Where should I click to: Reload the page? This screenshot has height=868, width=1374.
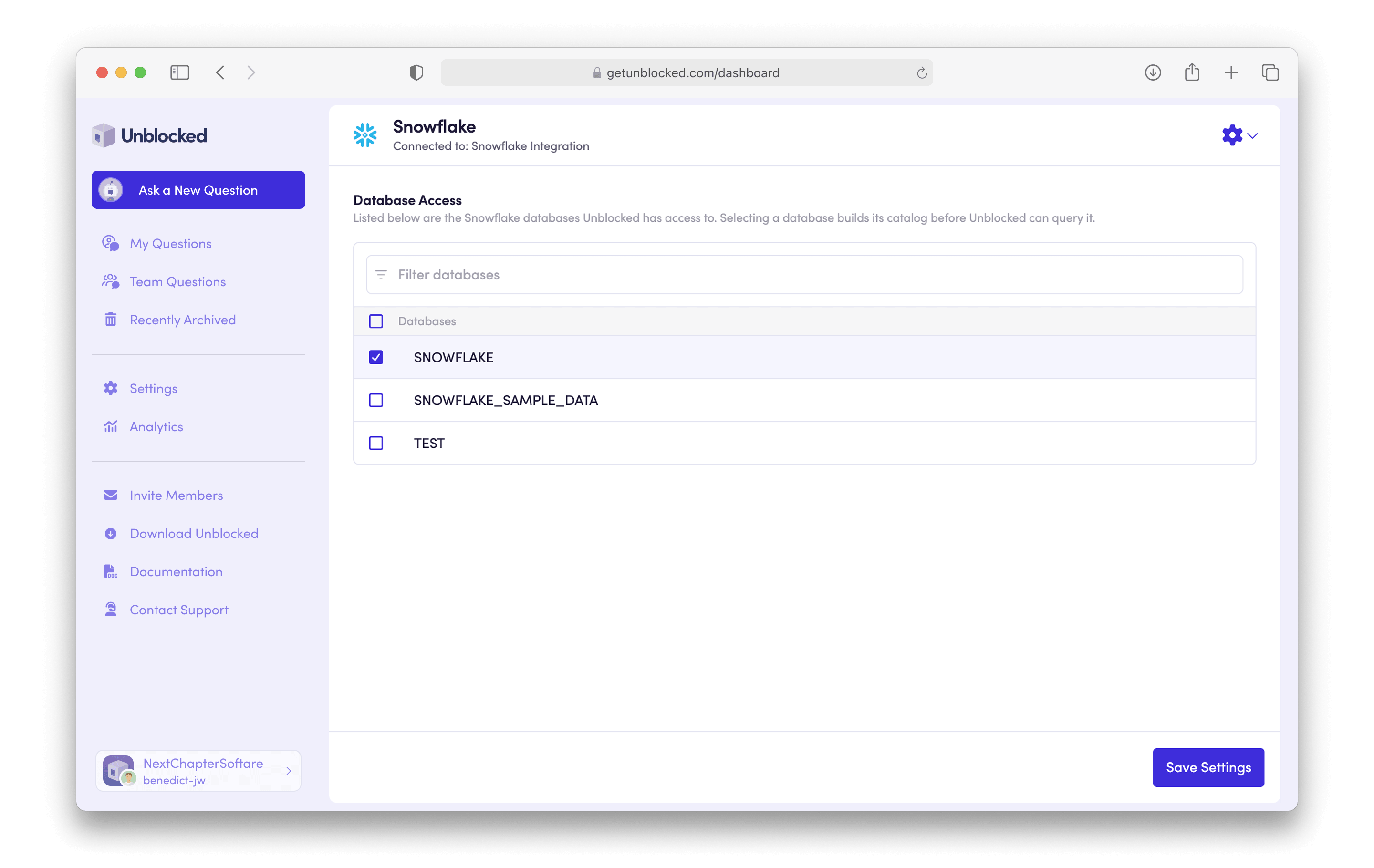coord(922,72)
